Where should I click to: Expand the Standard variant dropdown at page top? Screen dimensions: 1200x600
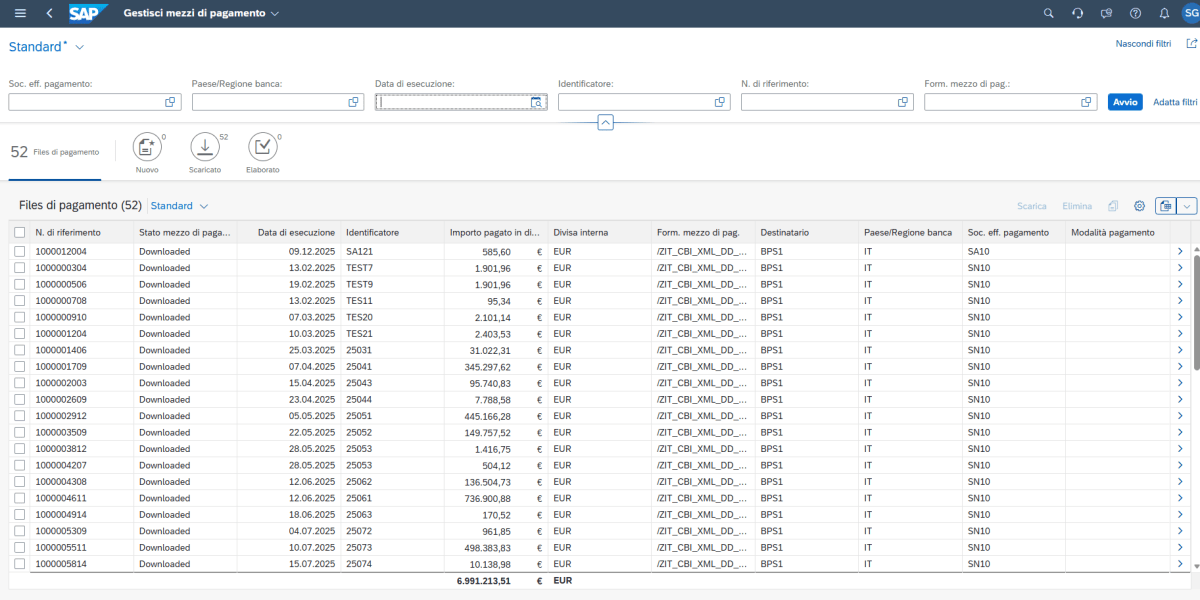point(80,47)
